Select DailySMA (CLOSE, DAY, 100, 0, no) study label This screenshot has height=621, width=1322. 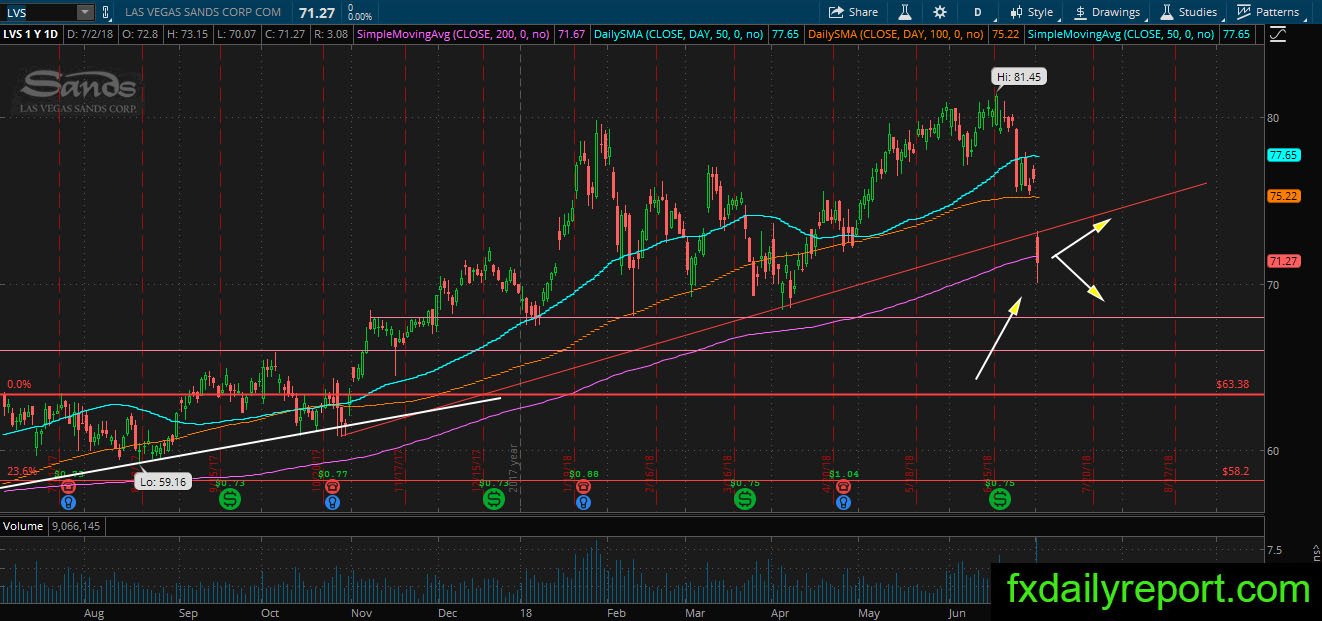[x=896, y=34]
